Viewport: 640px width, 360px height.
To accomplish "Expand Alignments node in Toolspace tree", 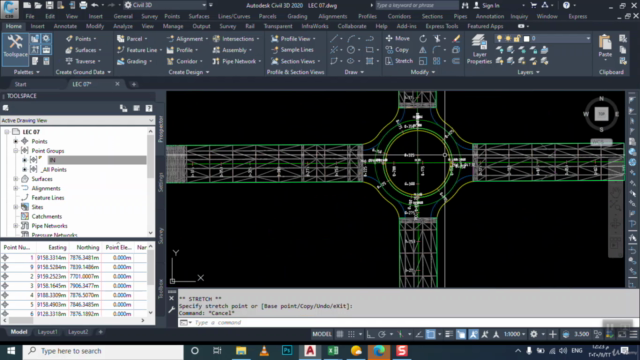I will point(16,188).
